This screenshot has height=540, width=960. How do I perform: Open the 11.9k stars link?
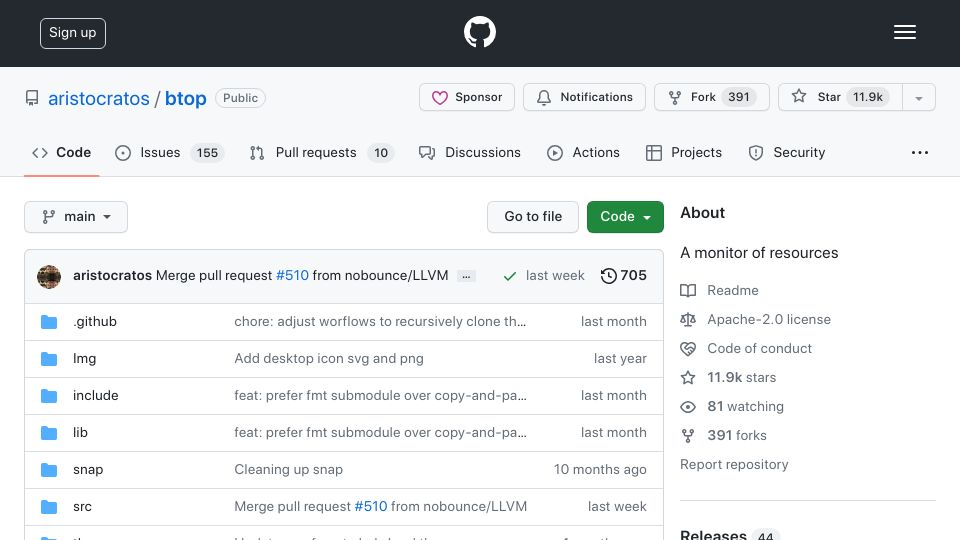point(741,378)
